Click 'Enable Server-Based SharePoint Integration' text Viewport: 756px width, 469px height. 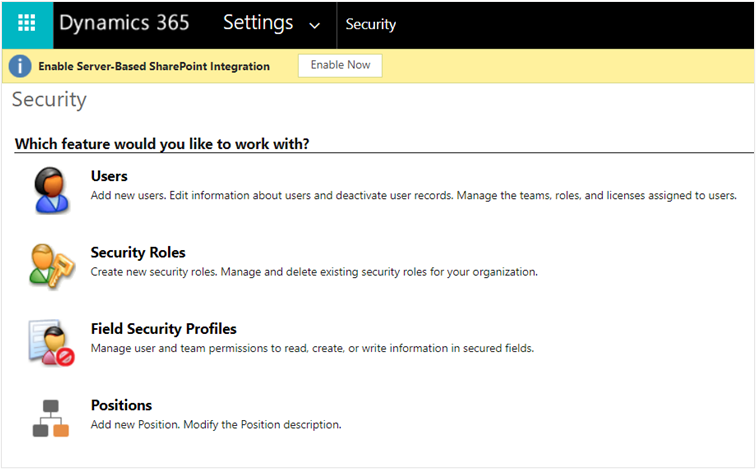154,66
